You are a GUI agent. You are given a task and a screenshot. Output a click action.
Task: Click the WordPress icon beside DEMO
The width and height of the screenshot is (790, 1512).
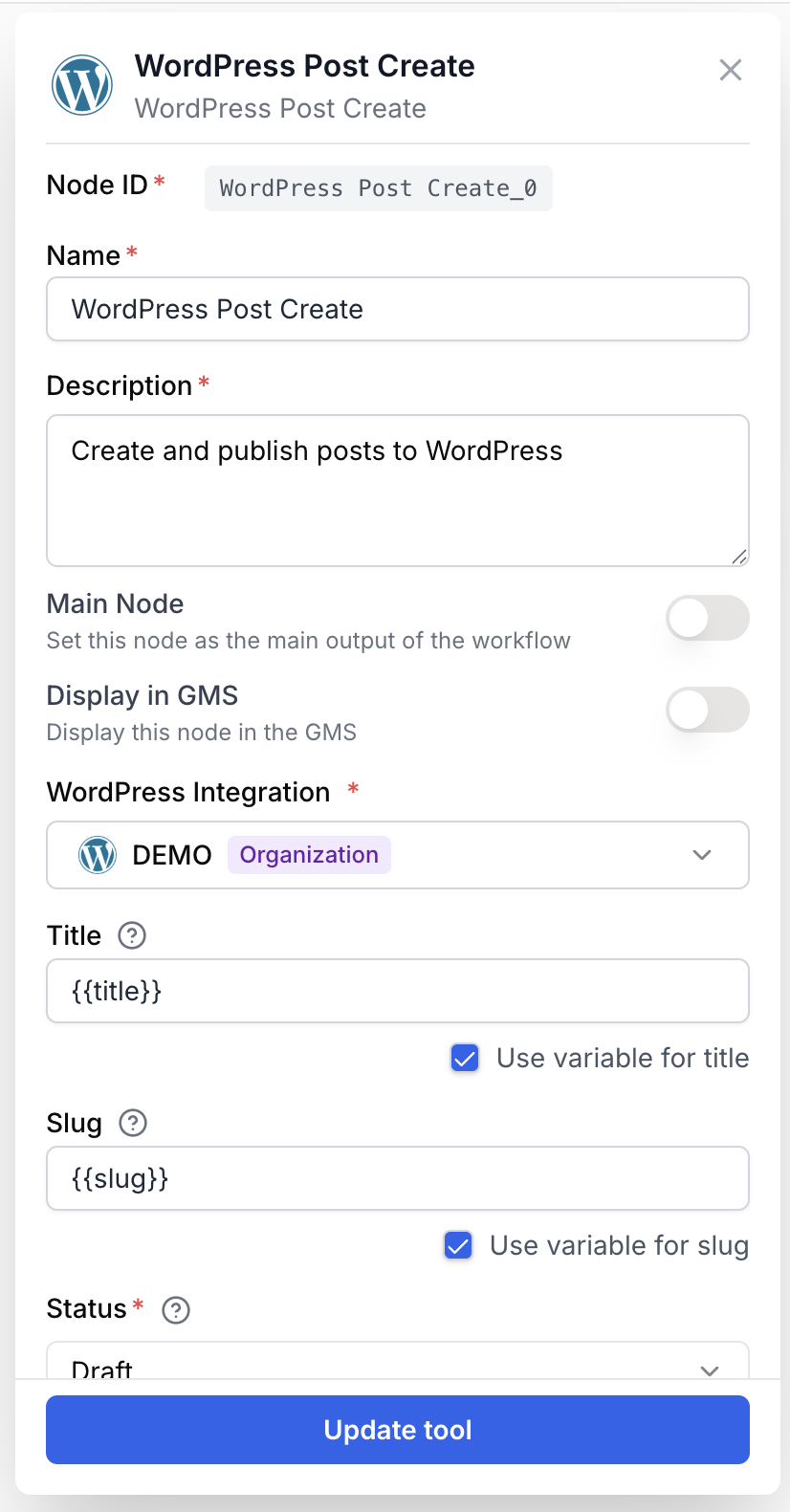click(98, 855)
